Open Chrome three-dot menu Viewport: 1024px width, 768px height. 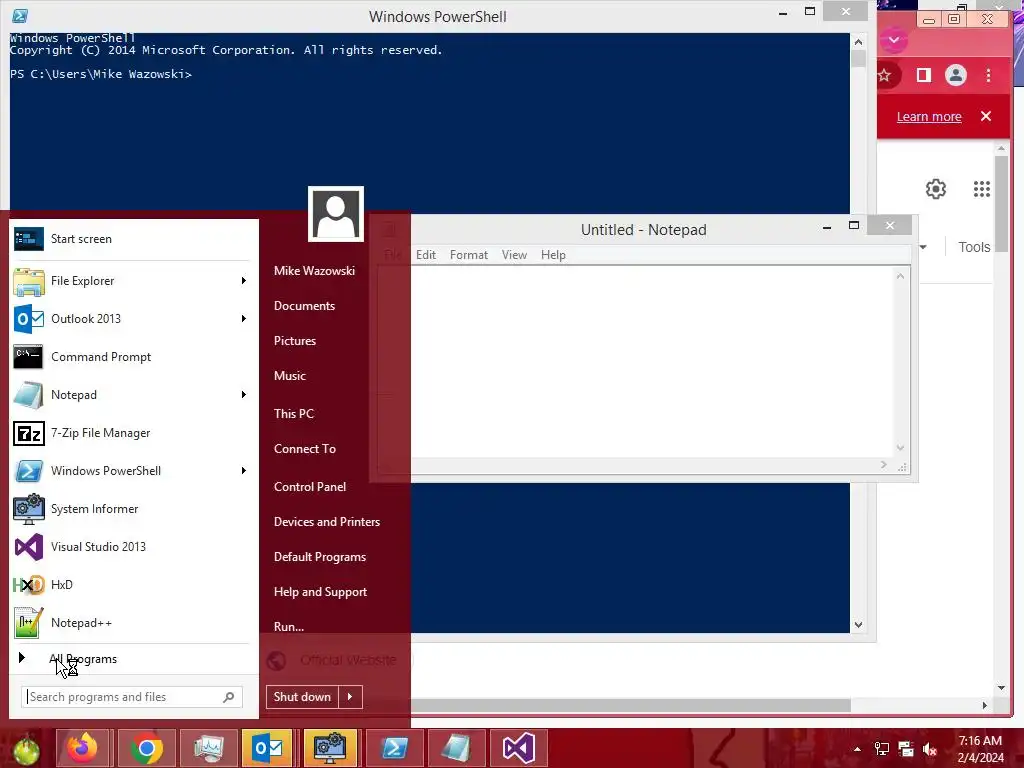988,75
